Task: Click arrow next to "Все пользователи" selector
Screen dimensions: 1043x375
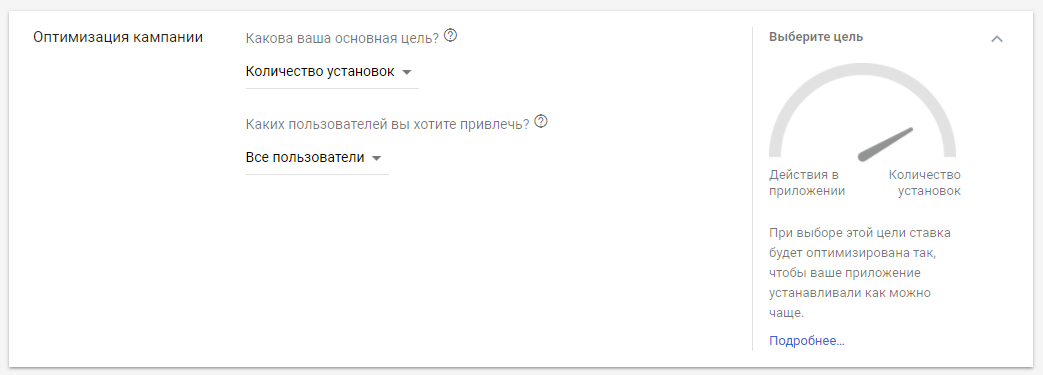Action: click(376, 159)
